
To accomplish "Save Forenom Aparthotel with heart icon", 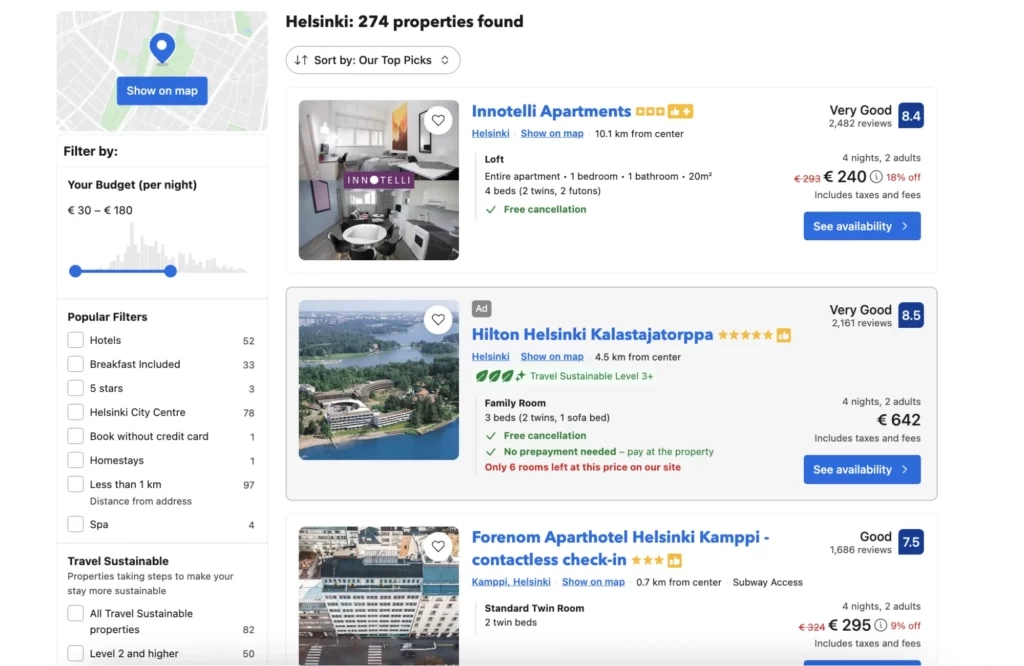I will [438, 546].
